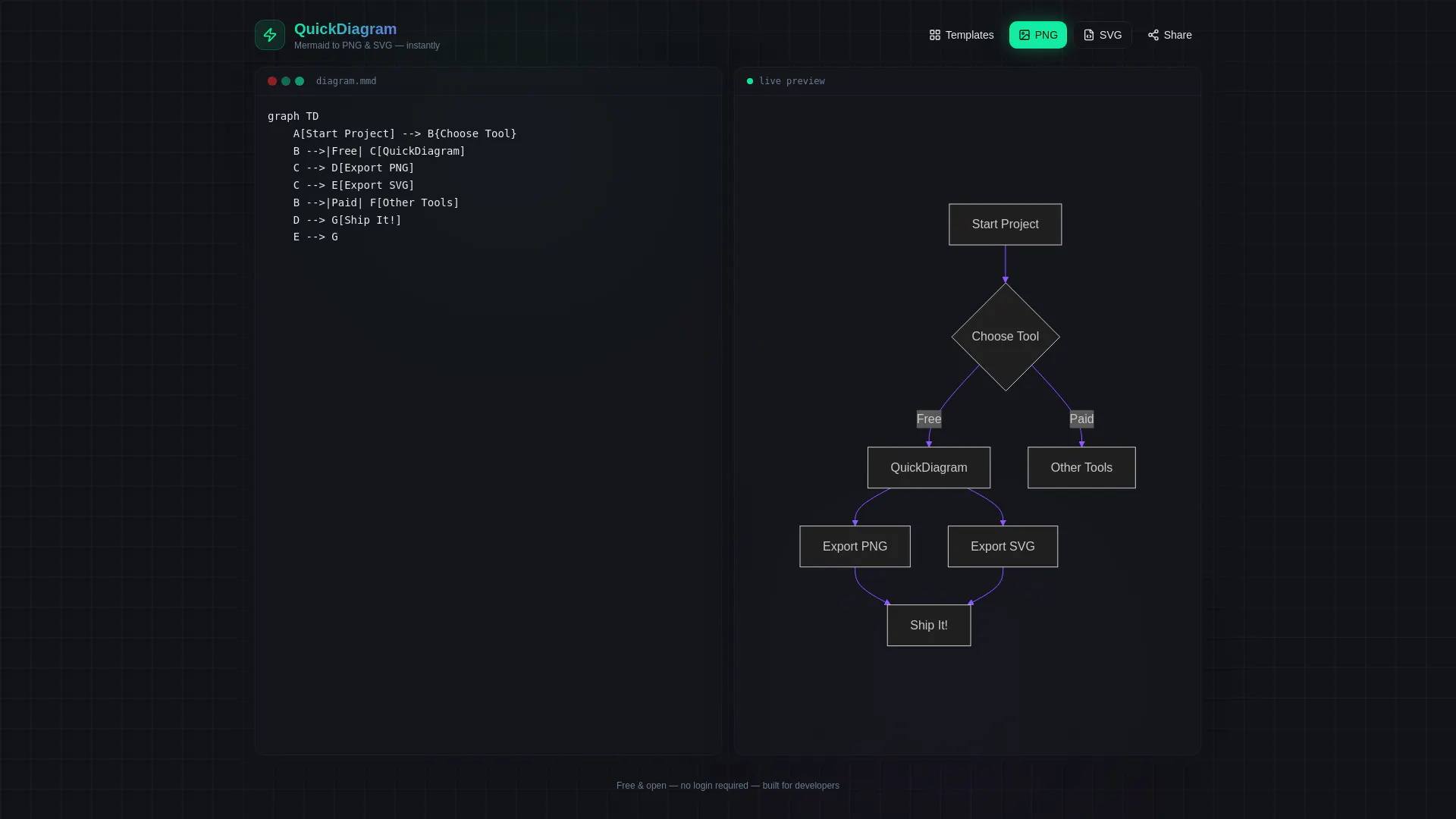Click the live preview label

pyautogui.click(x=792, y=81)
